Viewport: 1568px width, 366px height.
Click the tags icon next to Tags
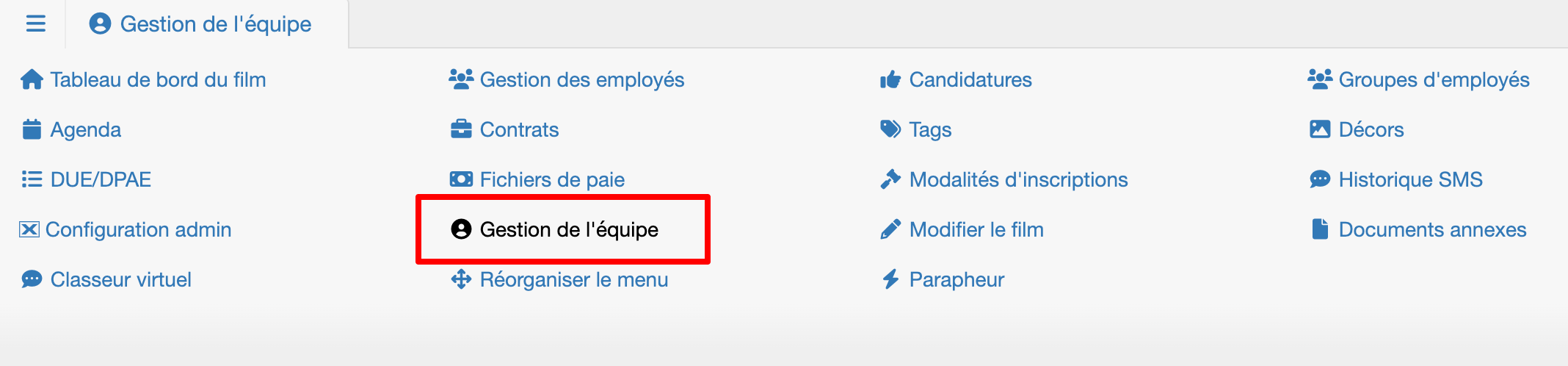(890, 129)
